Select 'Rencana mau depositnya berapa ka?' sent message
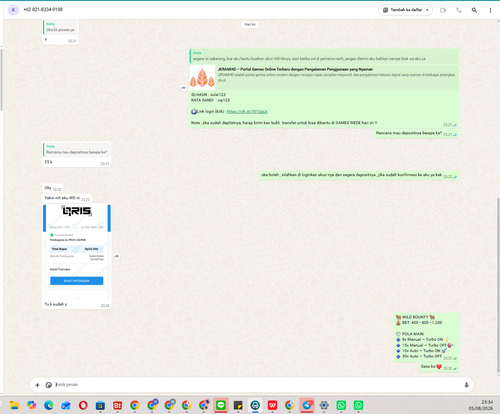500x414 pixels. 416,133
